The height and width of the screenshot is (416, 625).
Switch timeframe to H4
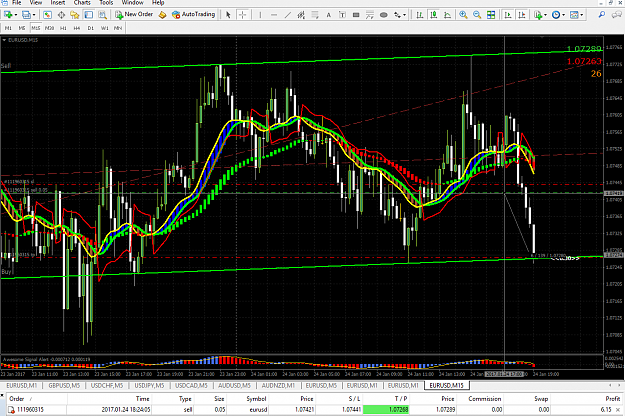pos(77,28)
